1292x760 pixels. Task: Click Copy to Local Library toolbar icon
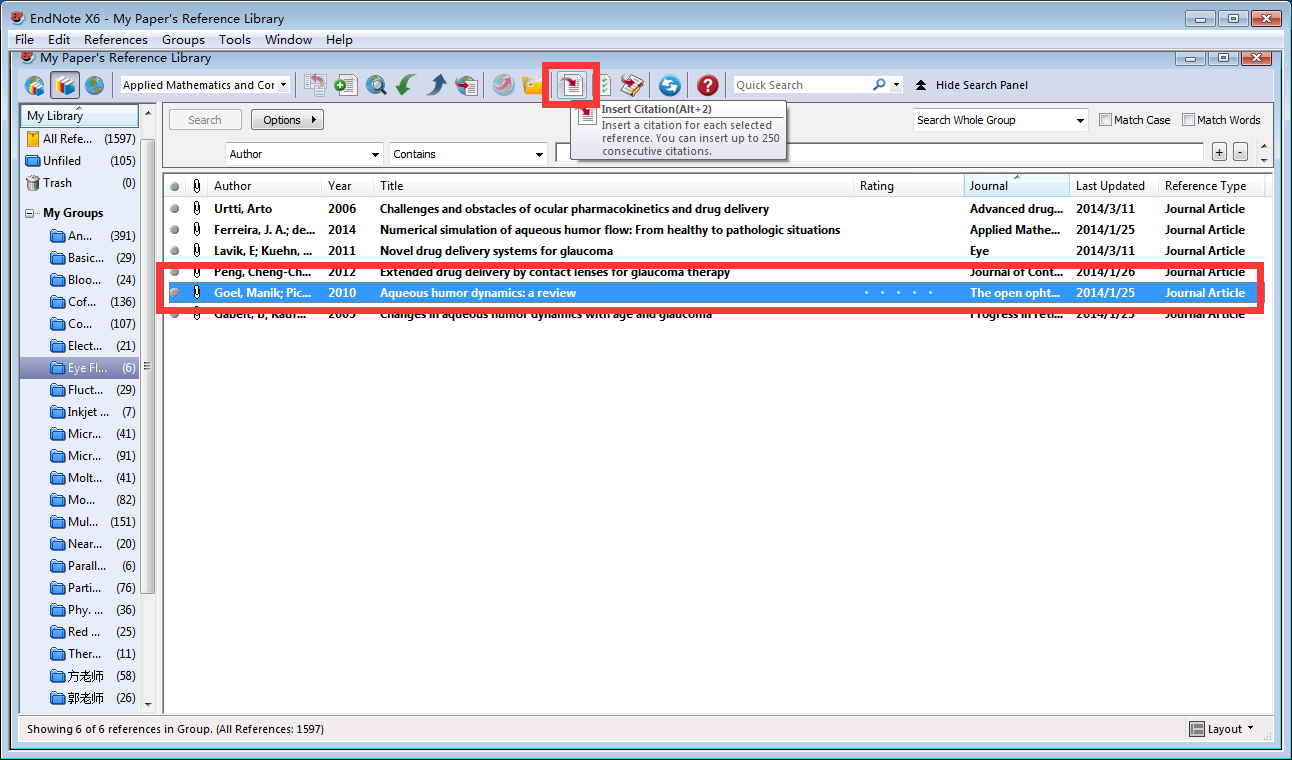[x=315, y=85]
